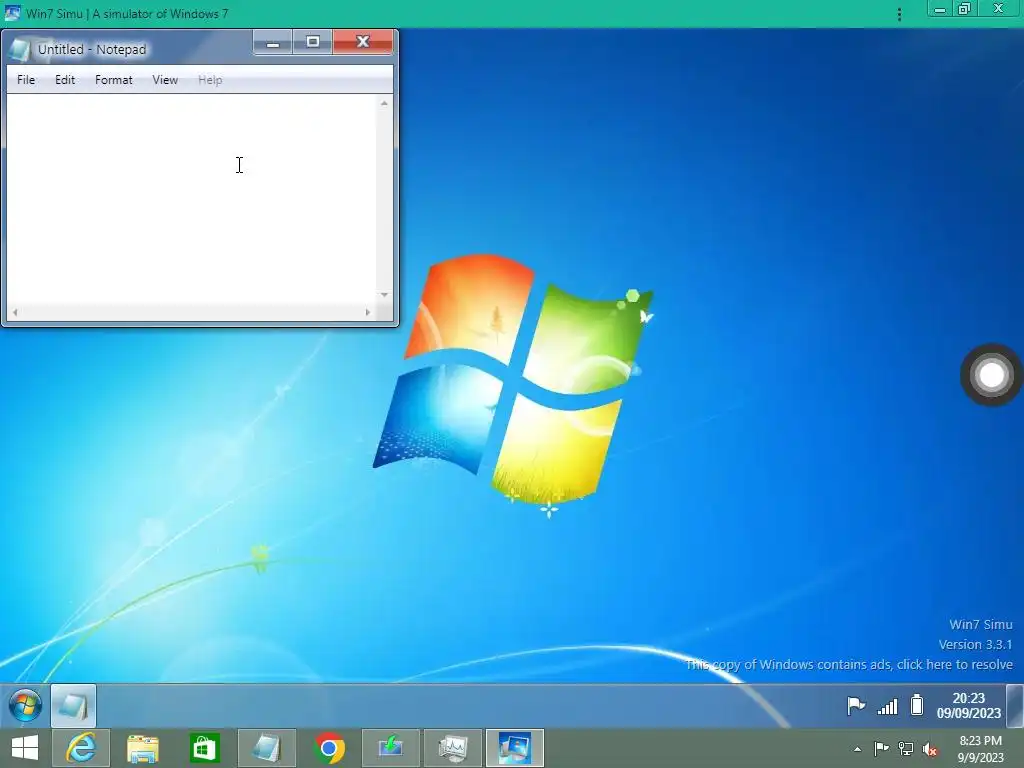Screen dimensions: 1024x768
Task: Open the notepad app in host taskbar
Action: click(x=266, y=748)
